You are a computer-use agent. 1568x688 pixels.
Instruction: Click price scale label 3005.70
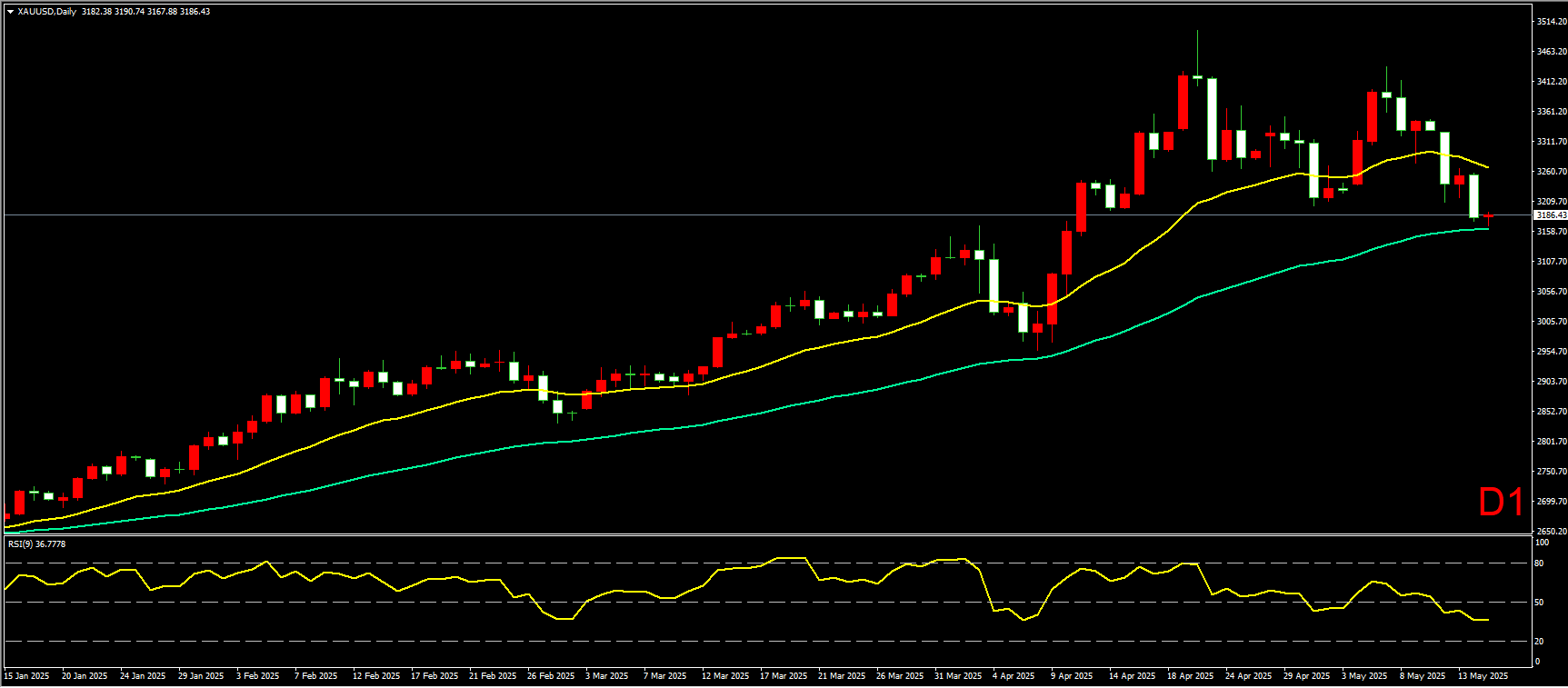click(1552, 322)
